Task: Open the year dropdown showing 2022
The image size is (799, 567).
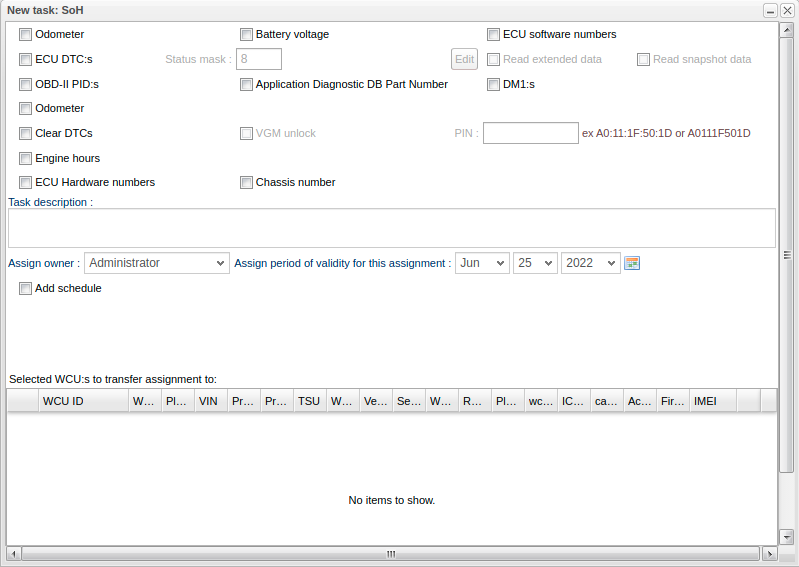Action: 590,263
